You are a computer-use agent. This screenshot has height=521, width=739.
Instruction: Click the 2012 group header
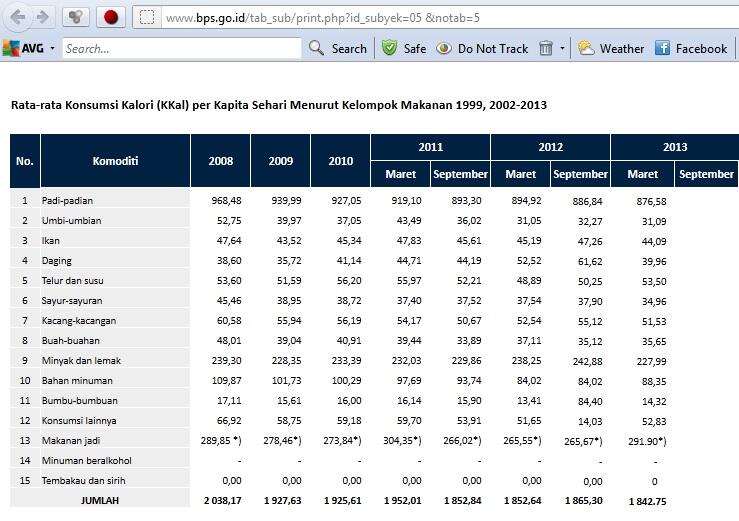[x=550, y=147]
